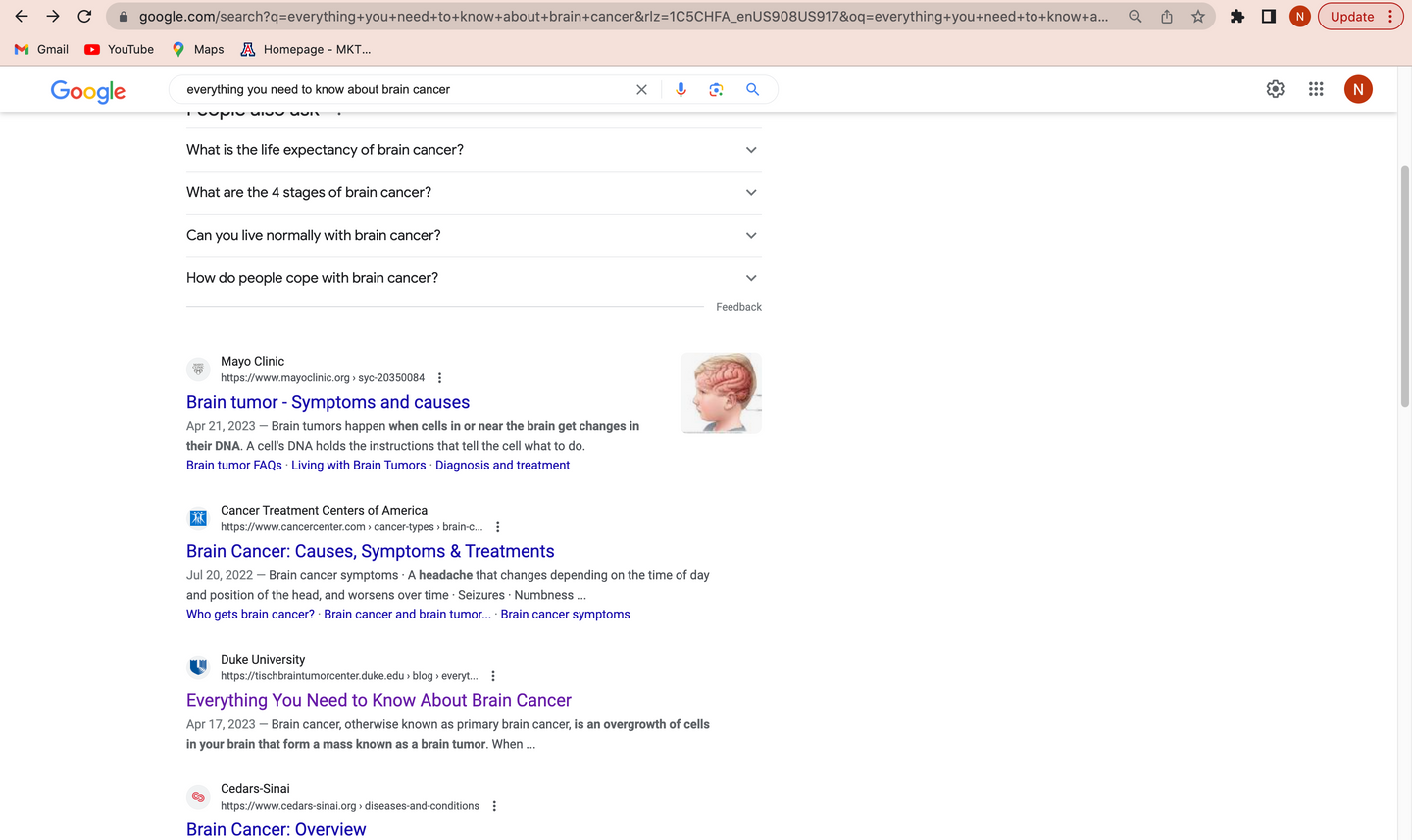The width and height of the screenshot is (1412, 840).
Task: Click the Update button in Chrome
Action: (x=1361, y=17)
